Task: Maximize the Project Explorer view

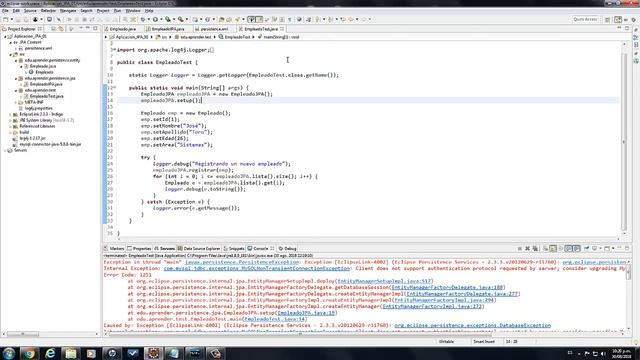Action: (95, 28)
